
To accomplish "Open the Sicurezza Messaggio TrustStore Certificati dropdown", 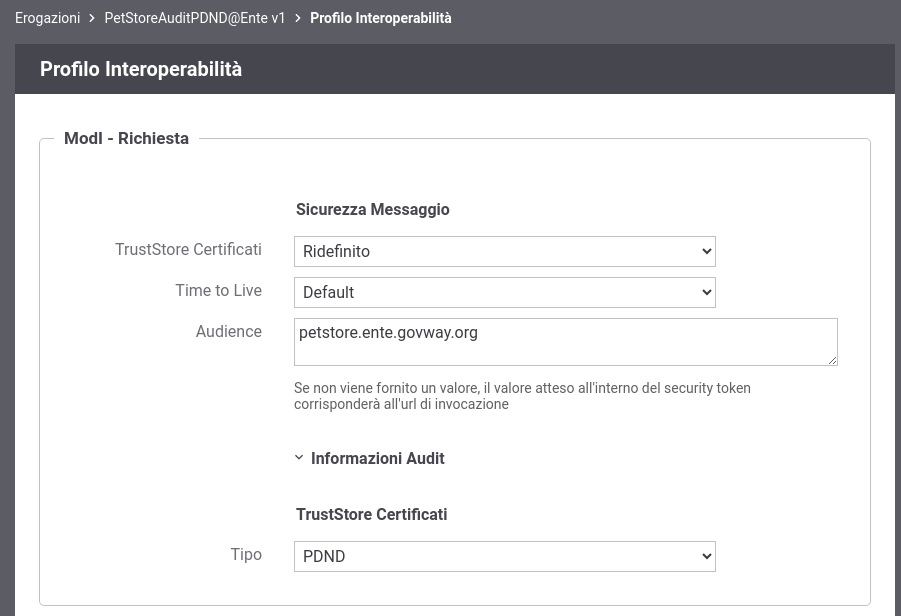I will click(505, 252).
